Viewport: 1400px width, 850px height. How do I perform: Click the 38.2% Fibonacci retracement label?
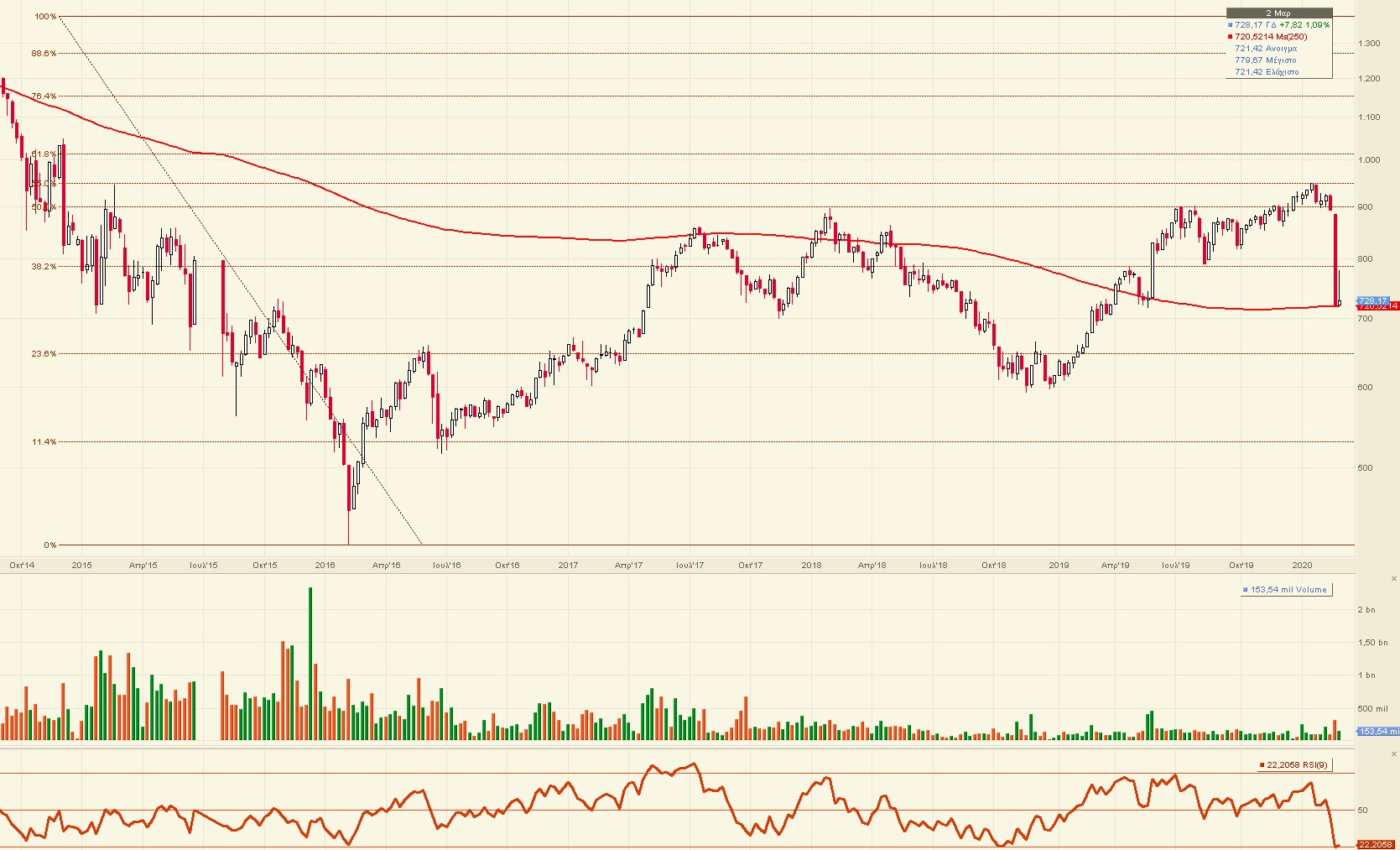pyautogui.click(x=44, y=267)
